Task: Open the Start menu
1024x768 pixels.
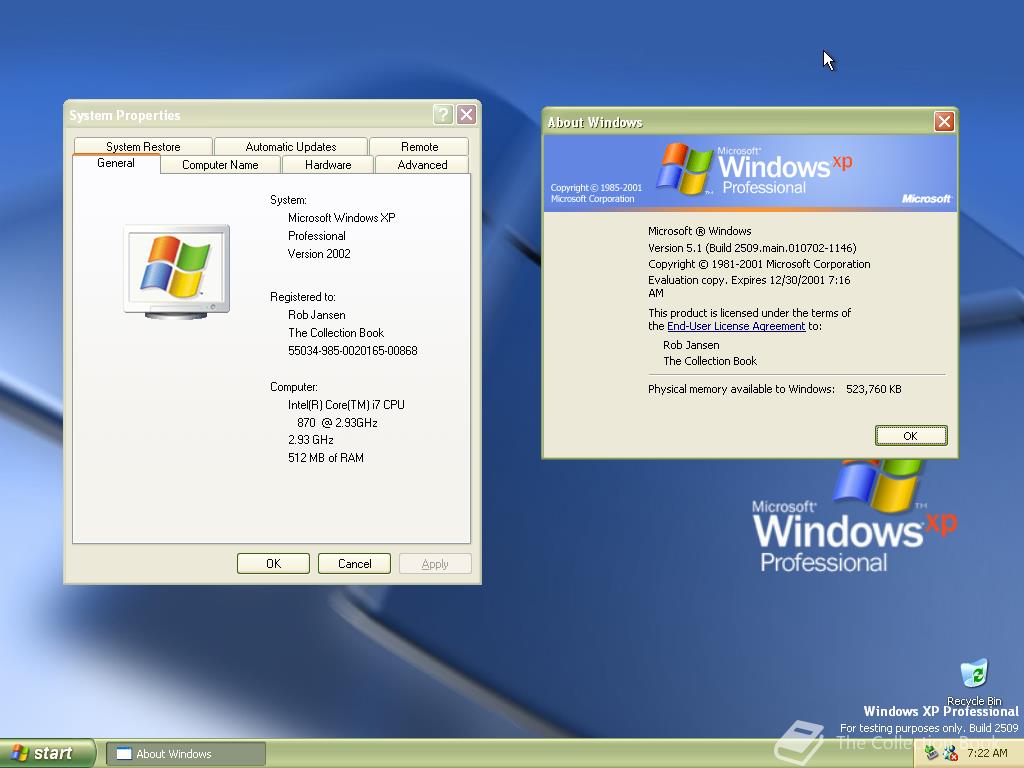Action: (47, 753)
